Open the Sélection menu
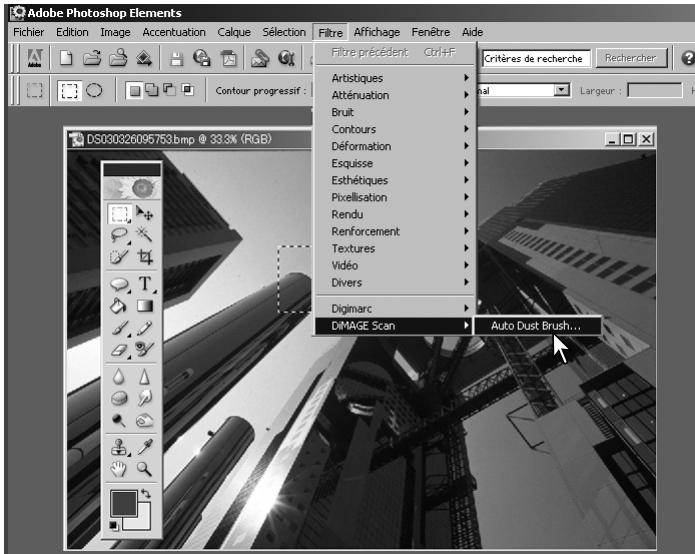The image size is (695, 554). click(284, 32)
